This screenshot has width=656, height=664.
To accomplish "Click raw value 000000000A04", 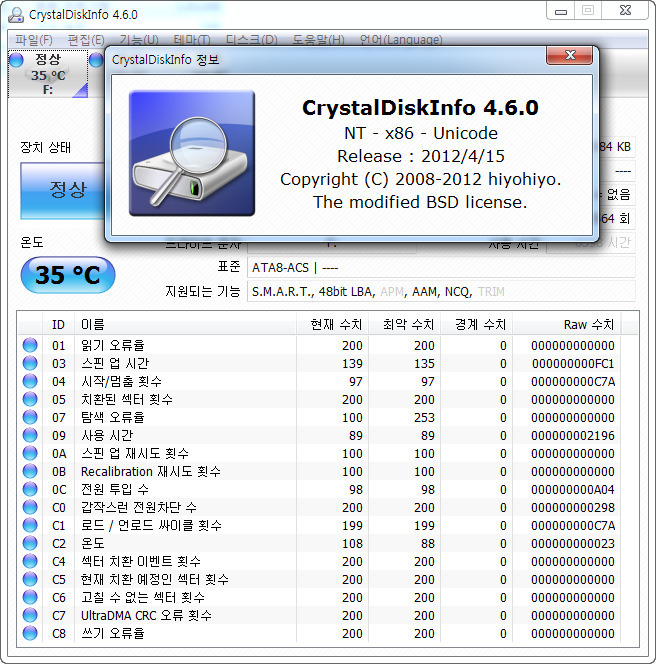I will 573,490.
